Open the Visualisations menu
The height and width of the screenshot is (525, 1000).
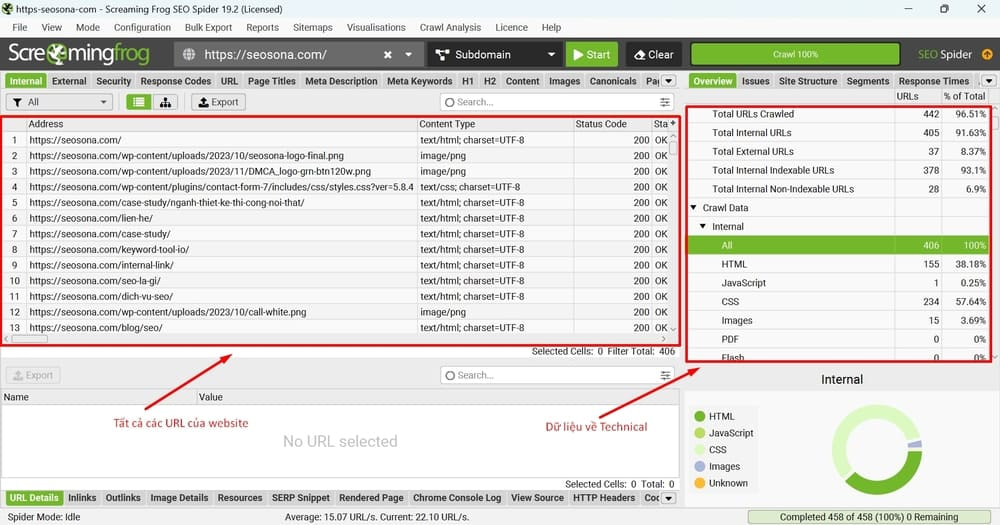(376, 27)
